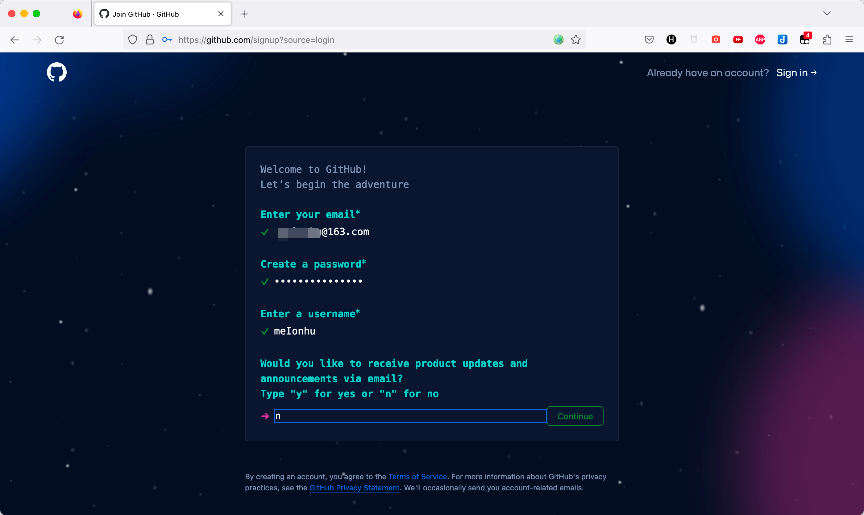Focus the y/n email preference input
Viewport: 864px width, 515px height.
point(410,416)
